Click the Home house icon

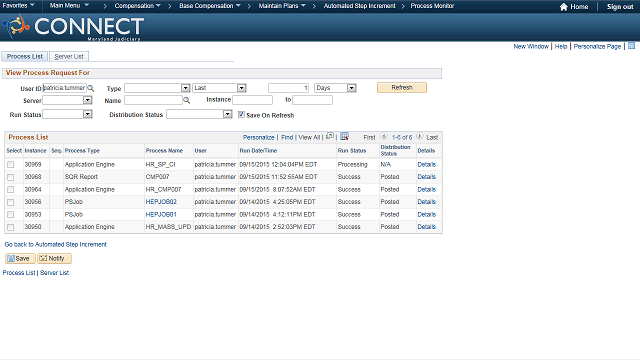[x=563, y=7]
